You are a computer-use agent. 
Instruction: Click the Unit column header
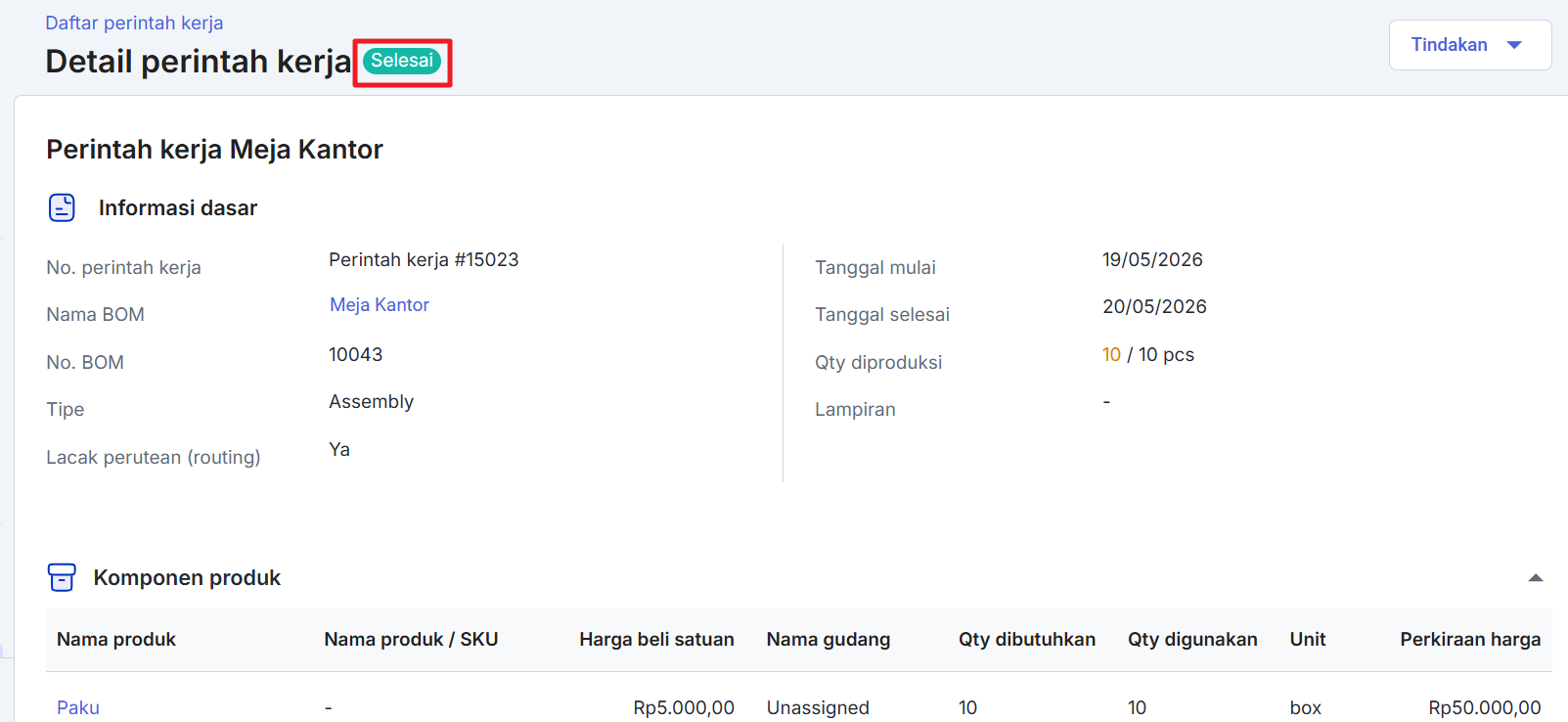click(1308, 639)
